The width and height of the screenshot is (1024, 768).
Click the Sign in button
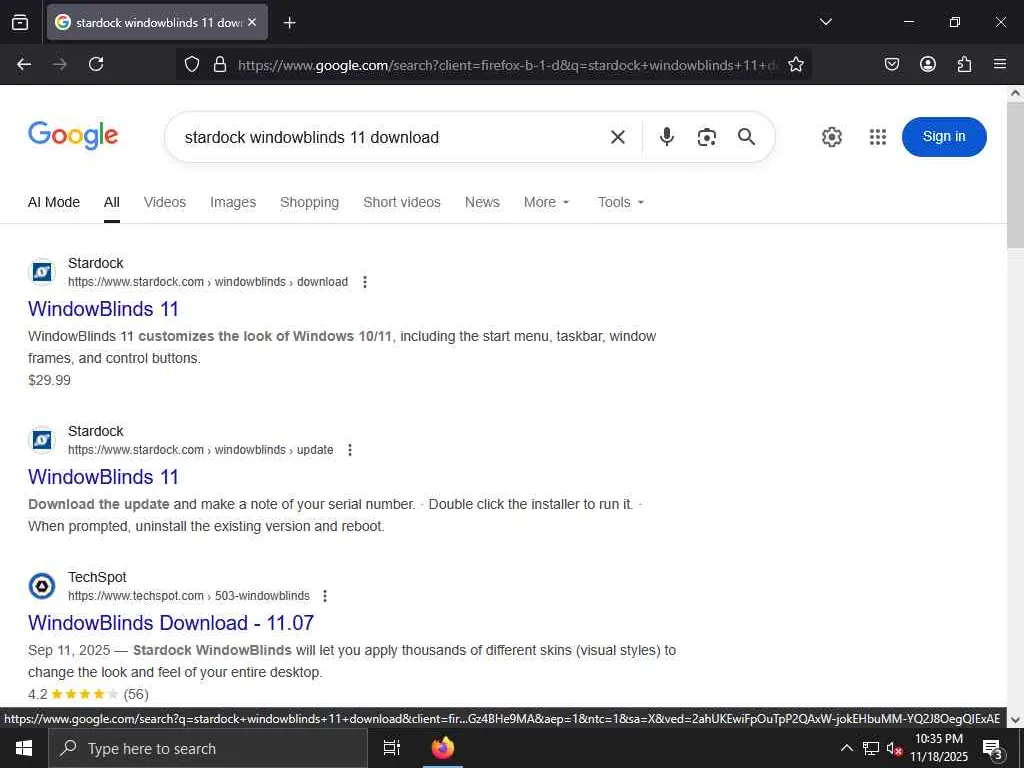[944, 136]
